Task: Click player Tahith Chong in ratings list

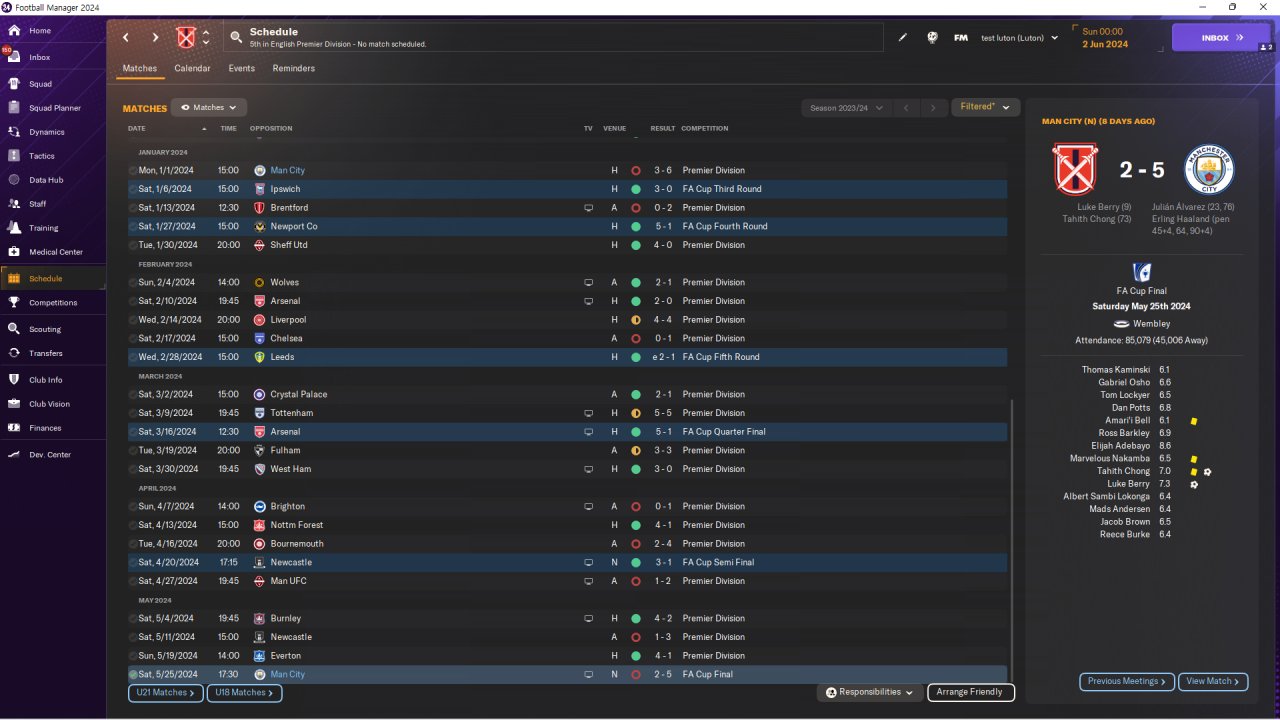Action: [x=1123, y=471]
